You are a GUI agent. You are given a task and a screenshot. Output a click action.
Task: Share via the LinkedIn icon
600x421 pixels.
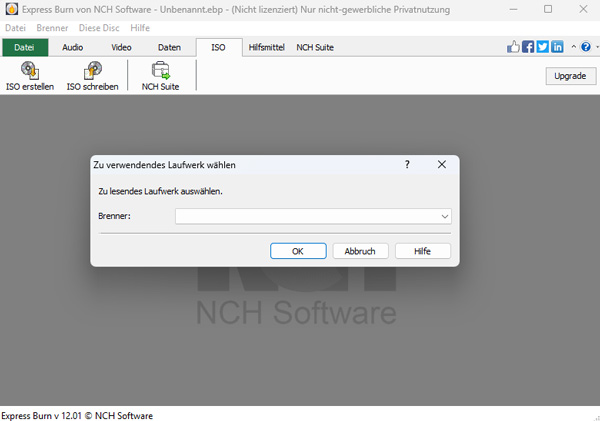557,47
